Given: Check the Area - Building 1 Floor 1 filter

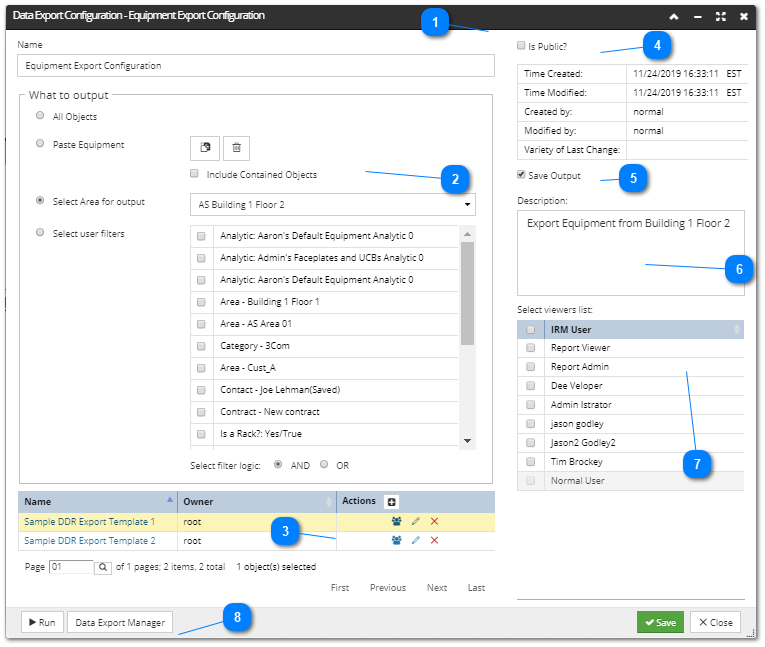Looking at the screenshot, I should [x=201, y=302].
